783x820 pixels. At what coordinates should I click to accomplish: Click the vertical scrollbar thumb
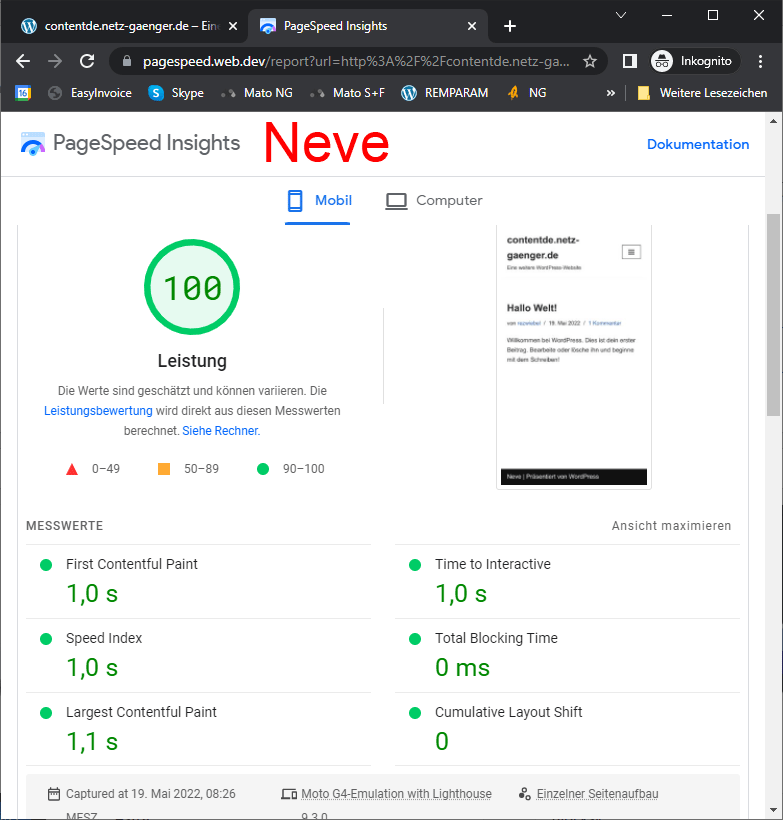[x=774, y=315]
